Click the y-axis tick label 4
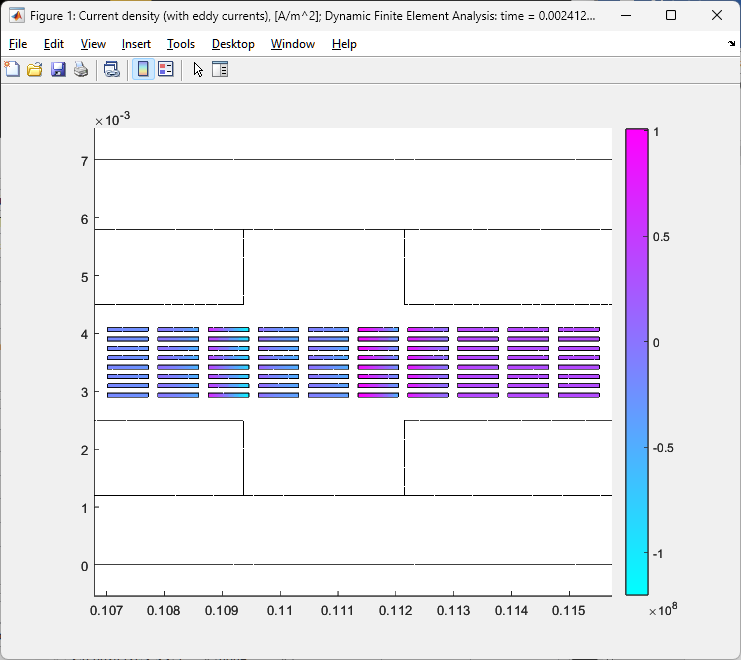 click(85, 334)
